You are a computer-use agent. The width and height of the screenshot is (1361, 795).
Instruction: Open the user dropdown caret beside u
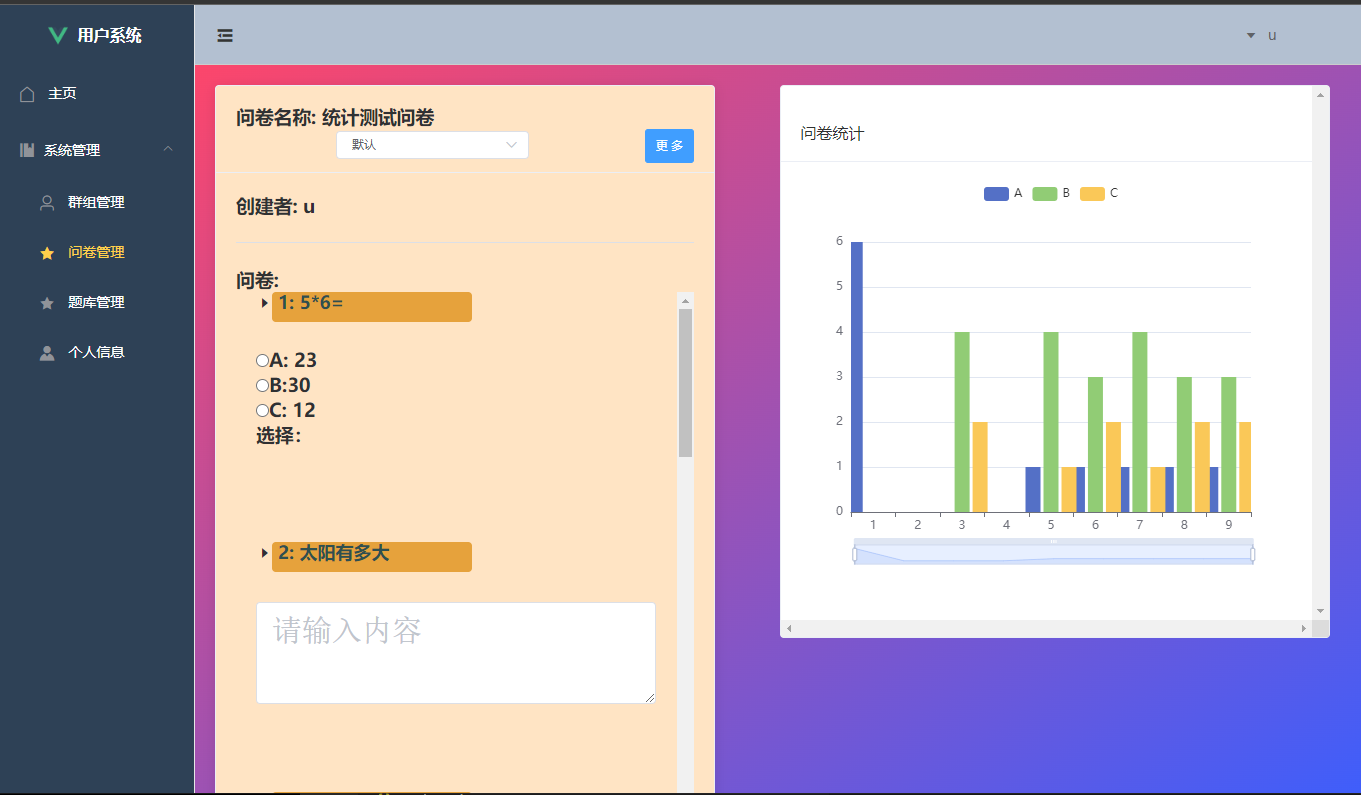coord(1250,36)
